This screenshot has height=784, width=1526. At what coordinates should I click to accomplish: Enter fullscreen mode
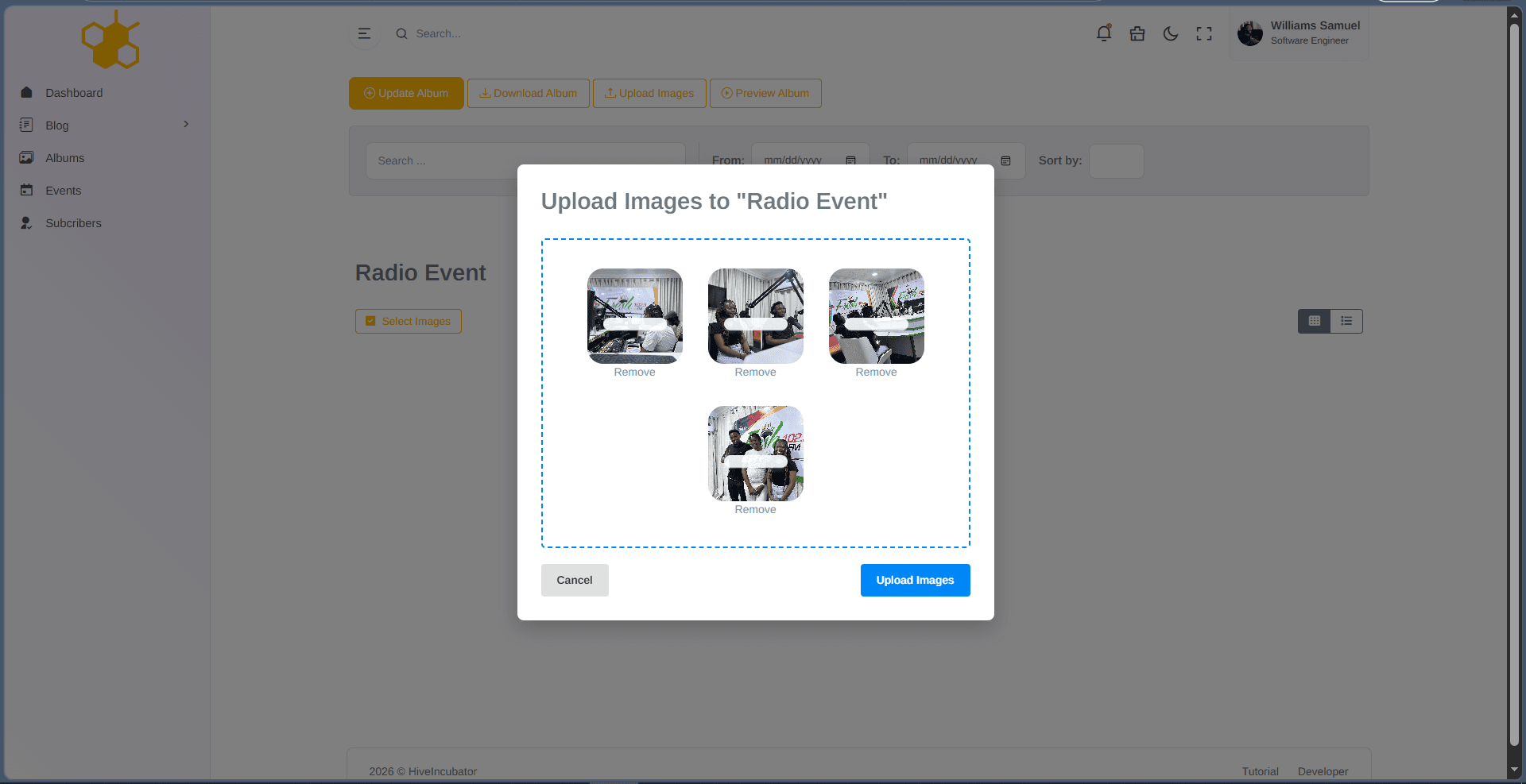1204,33
